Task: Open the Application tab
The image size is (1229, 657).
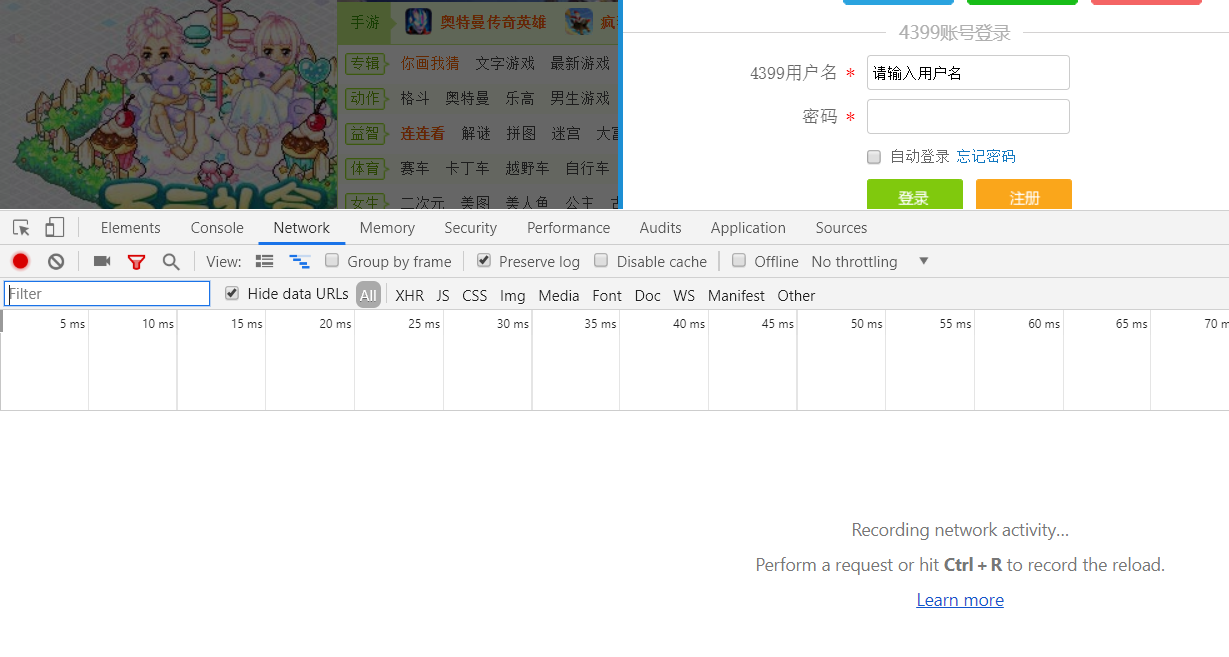Action: (x=748, y=228)
